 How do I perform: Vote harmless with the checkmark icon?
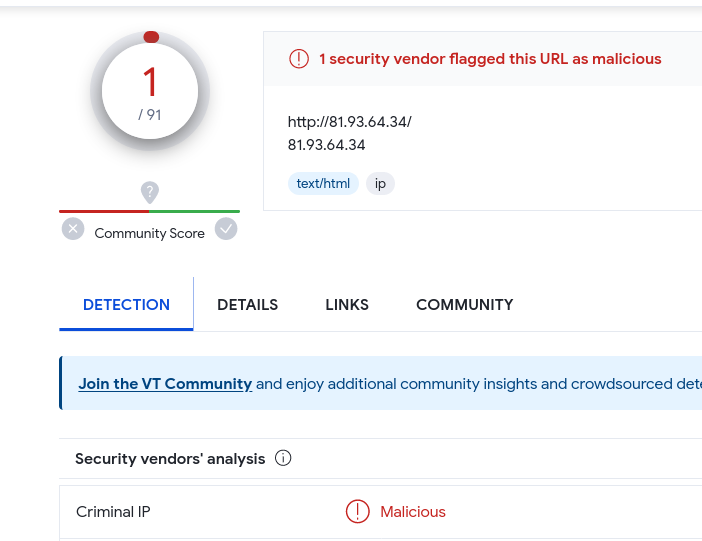point(226,229)
